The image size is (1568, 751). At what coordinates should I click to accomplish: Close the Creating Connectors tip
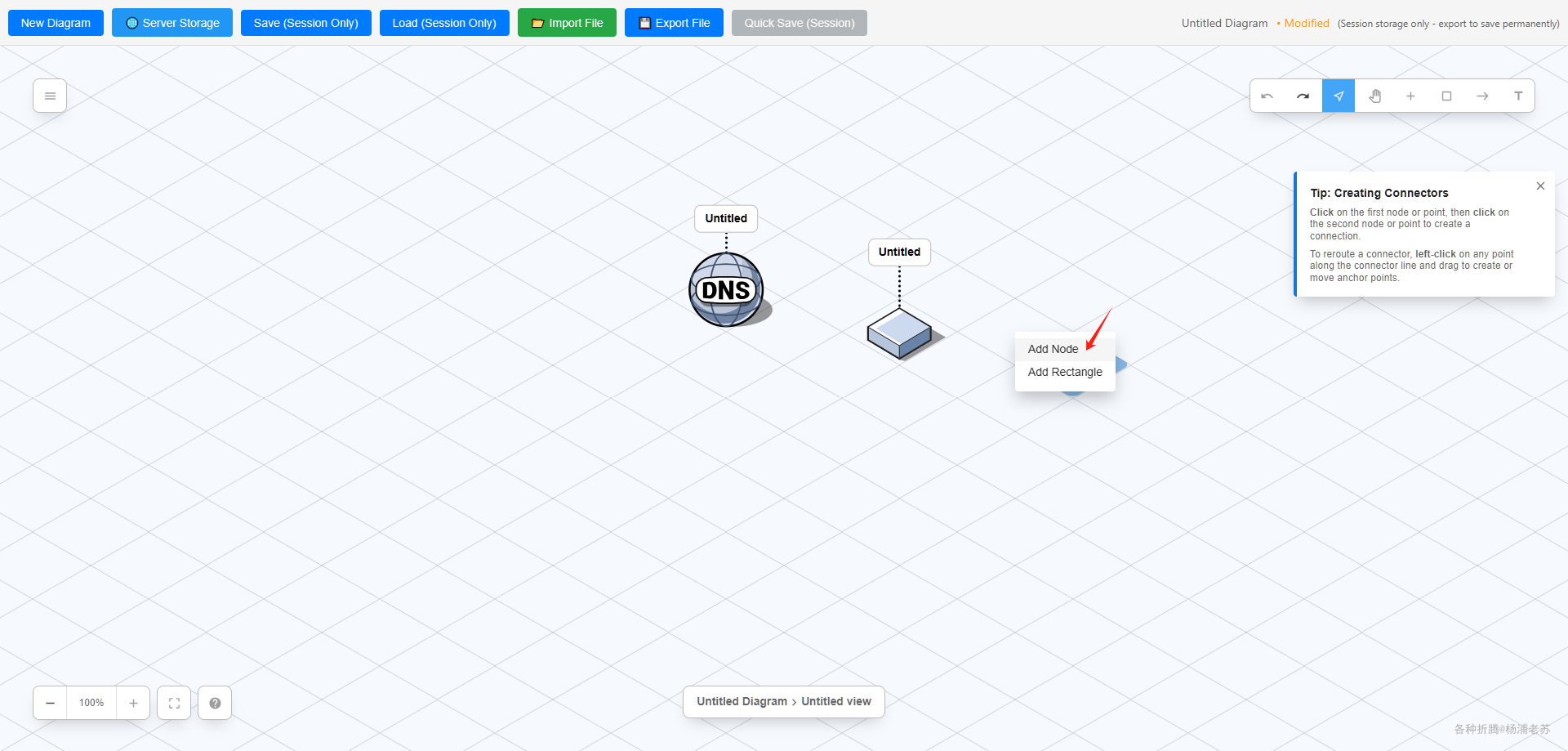tap(1540, 186)
